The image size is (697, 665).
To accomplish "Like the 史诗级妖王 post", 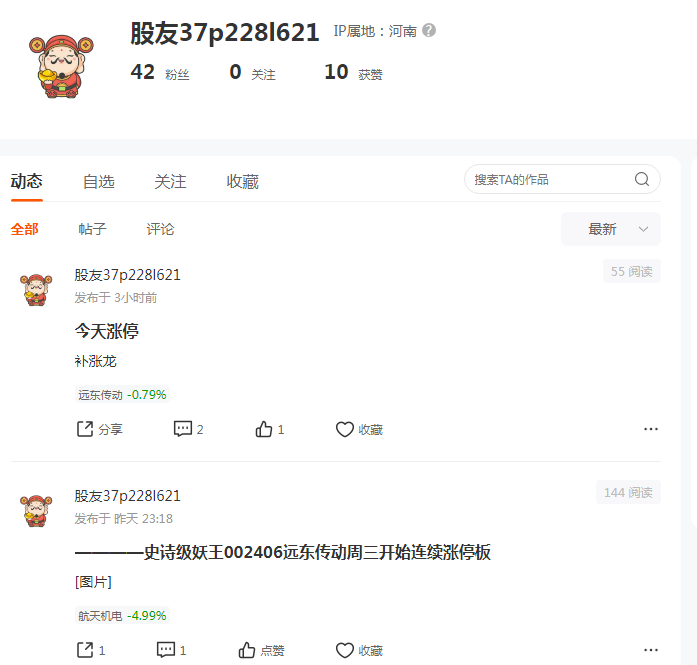I will click(x=261, y=650).
